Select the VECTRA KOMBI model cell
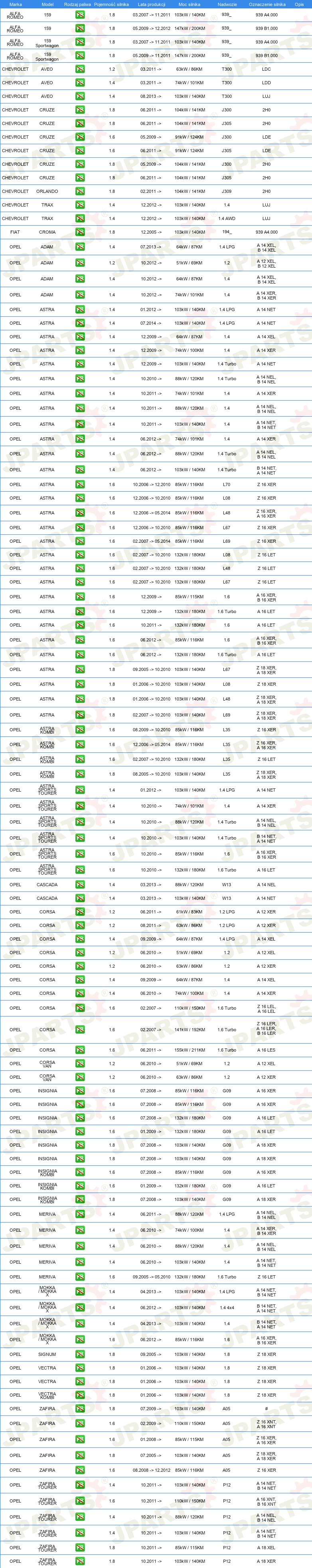The height and width of the screenshot is (1568, 312). pyautogui.click(x=47, y=1395)
